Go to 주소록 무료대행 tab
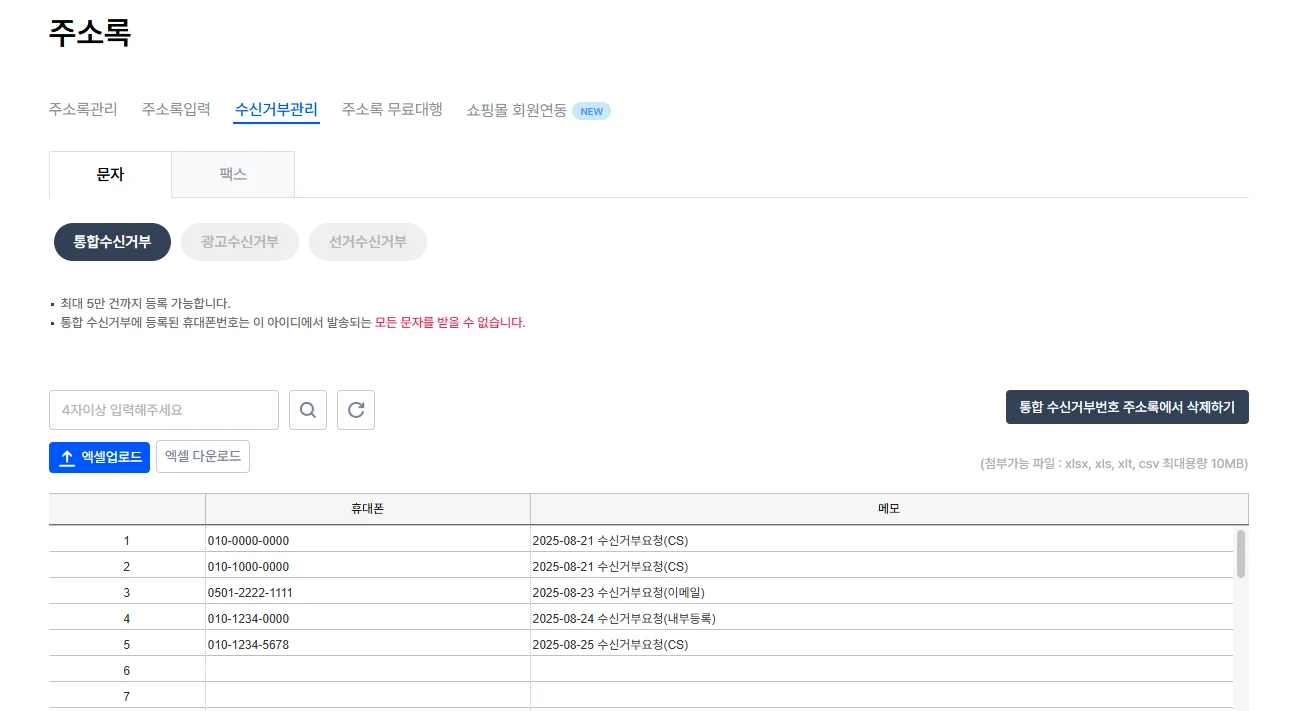This screenshot has height=711, width=1295. [392, 109]
